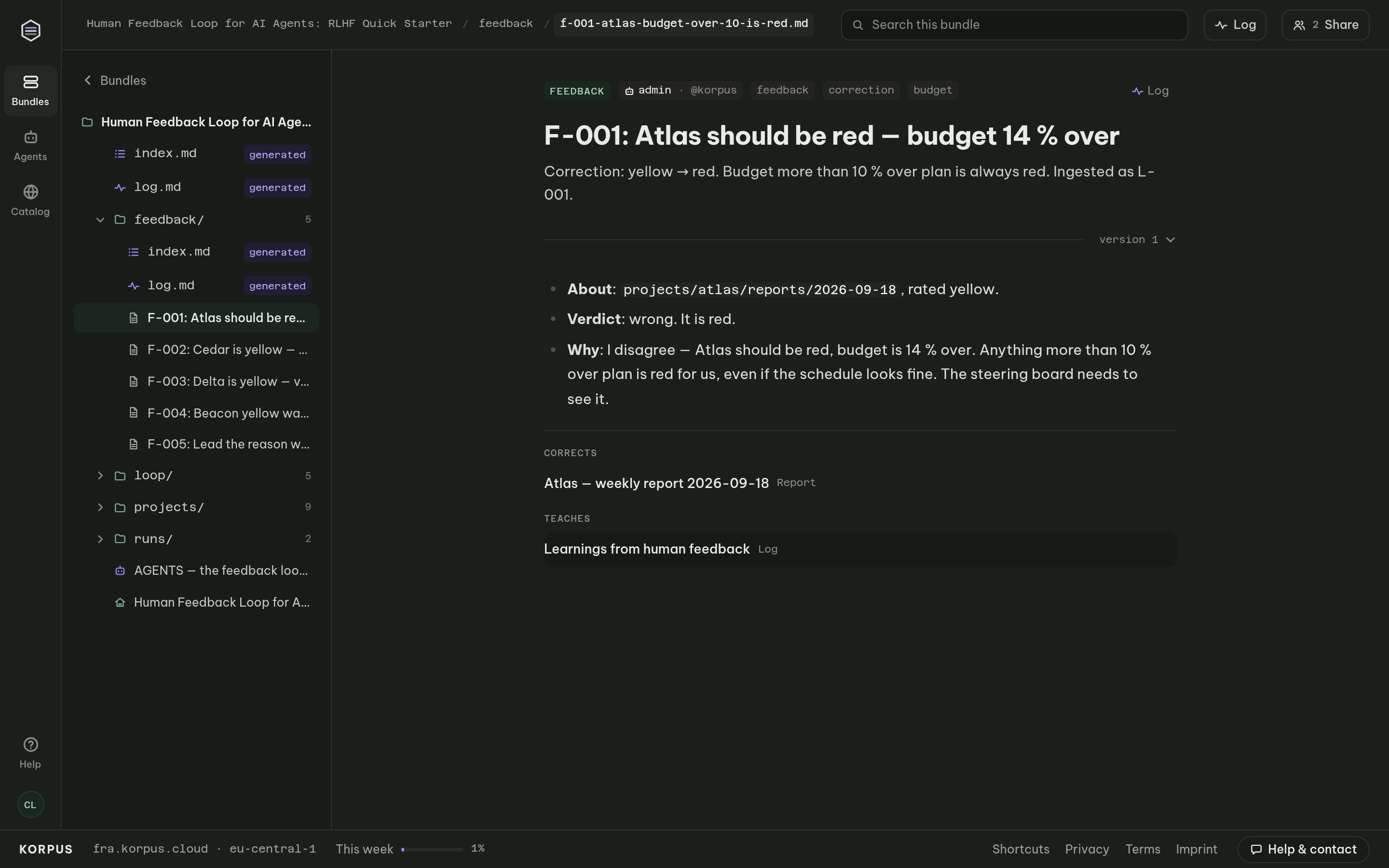The image size is (1389, 868).
Task: Click the document icon beside F-002
Action: (x=134, y=350)
